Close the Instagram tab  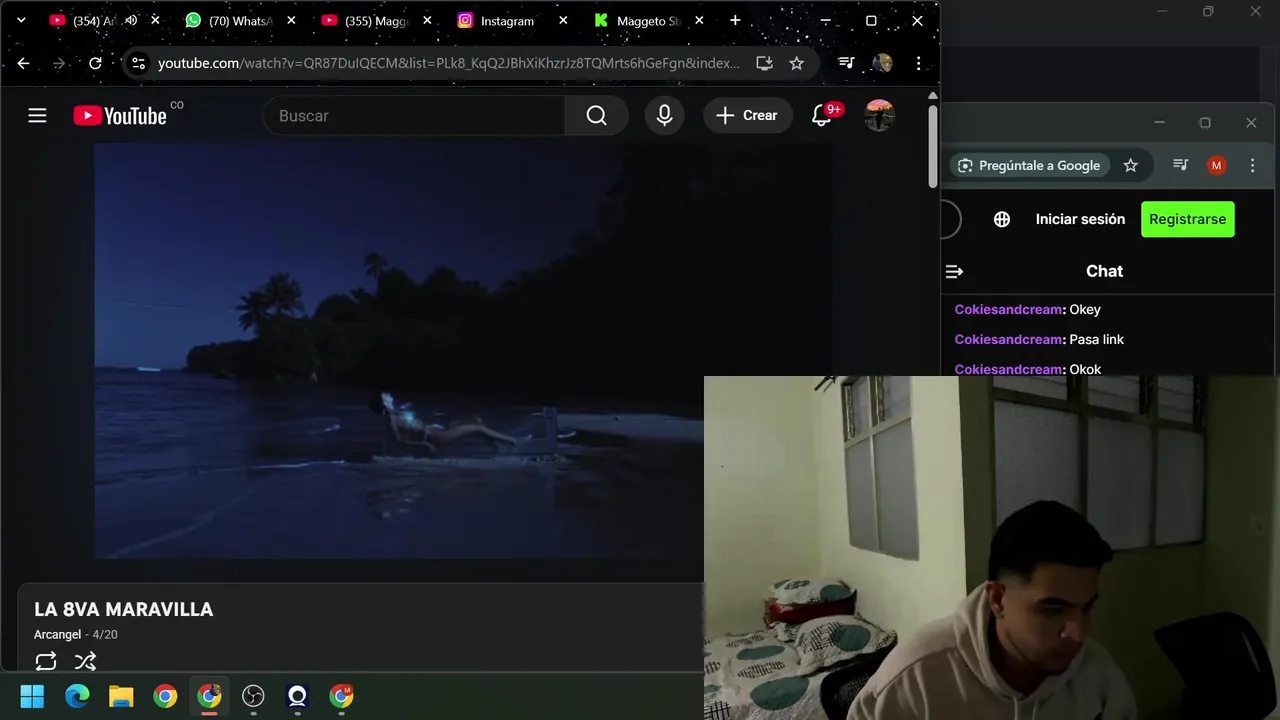(563, 20)
